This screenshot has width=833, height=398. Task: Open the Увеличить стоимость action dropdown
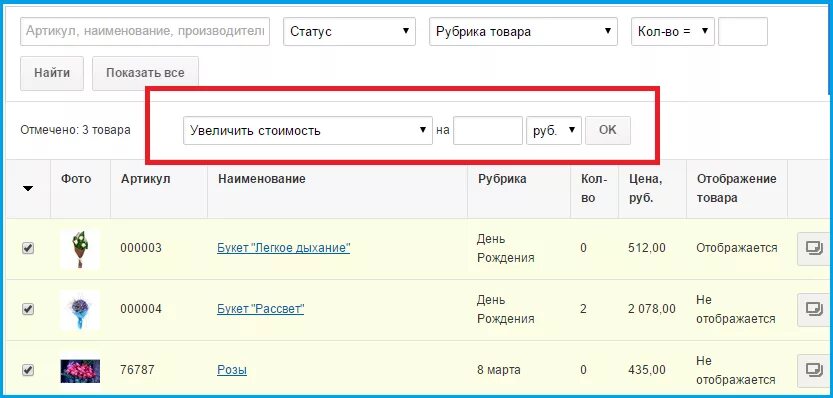coord(308,130)
